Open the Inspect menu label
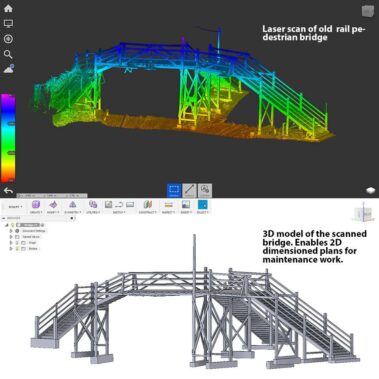Image resolution: width=379 pixels, height=379 pixels. coord(169,212)
